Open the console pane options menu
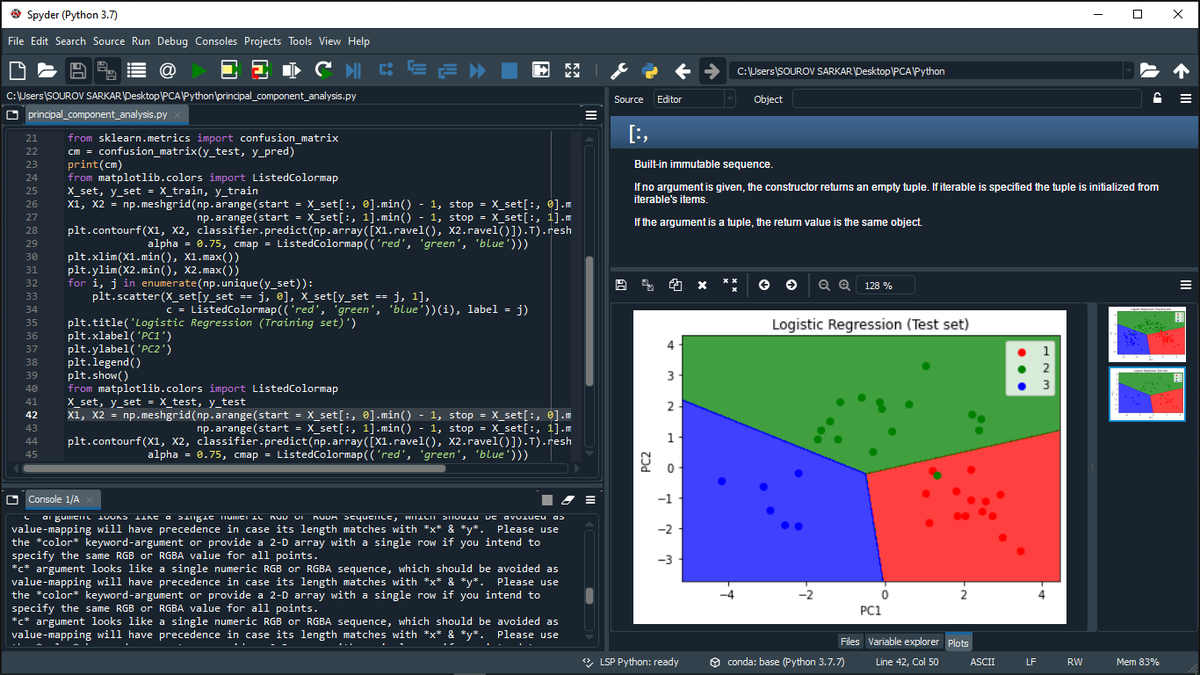The width and height of the screenshot is (1200, 675). [590, 499]
